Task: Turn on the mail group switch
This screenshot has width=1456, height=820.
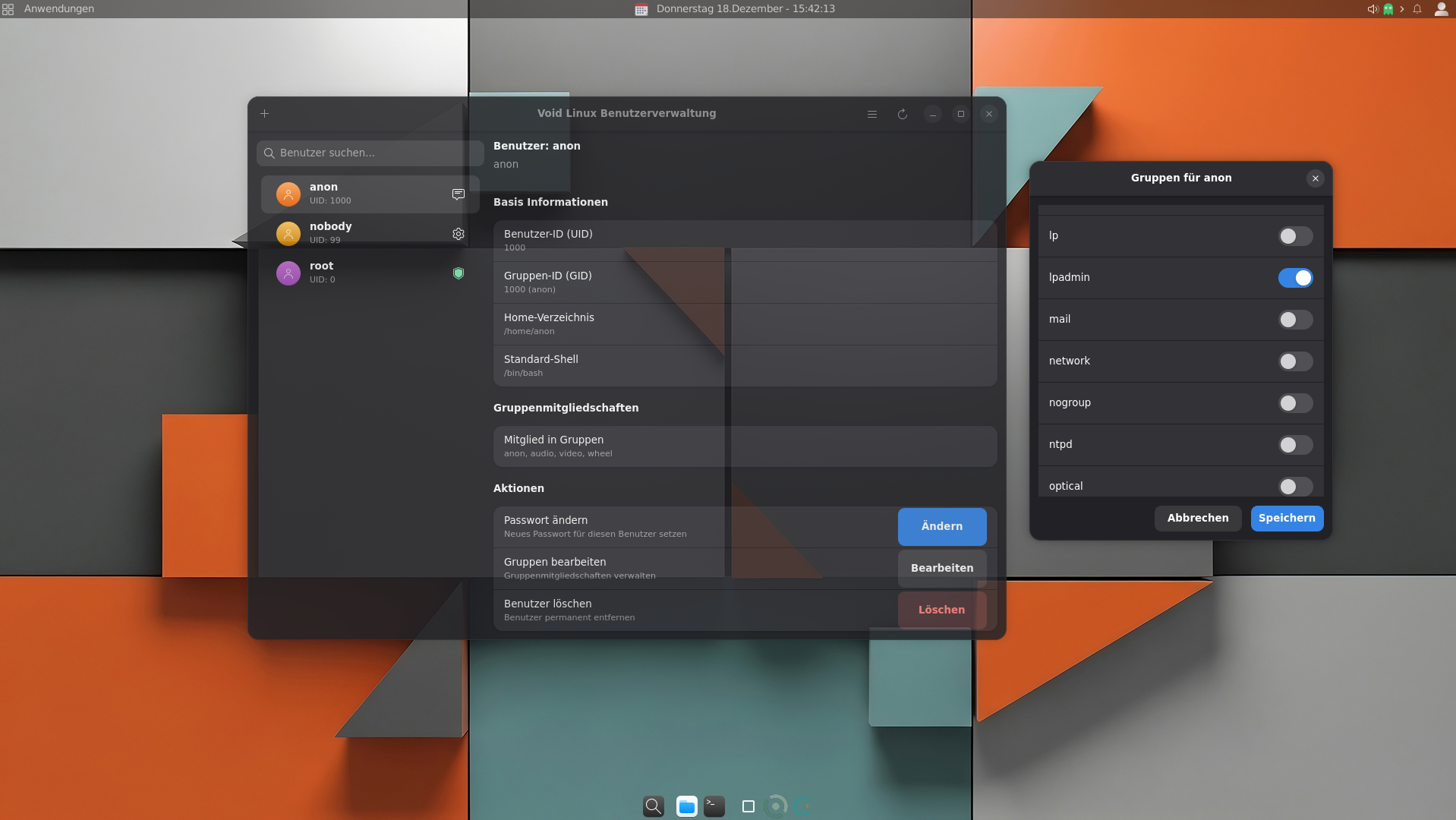Action: pyautogui.click(x=1295, y=320)
